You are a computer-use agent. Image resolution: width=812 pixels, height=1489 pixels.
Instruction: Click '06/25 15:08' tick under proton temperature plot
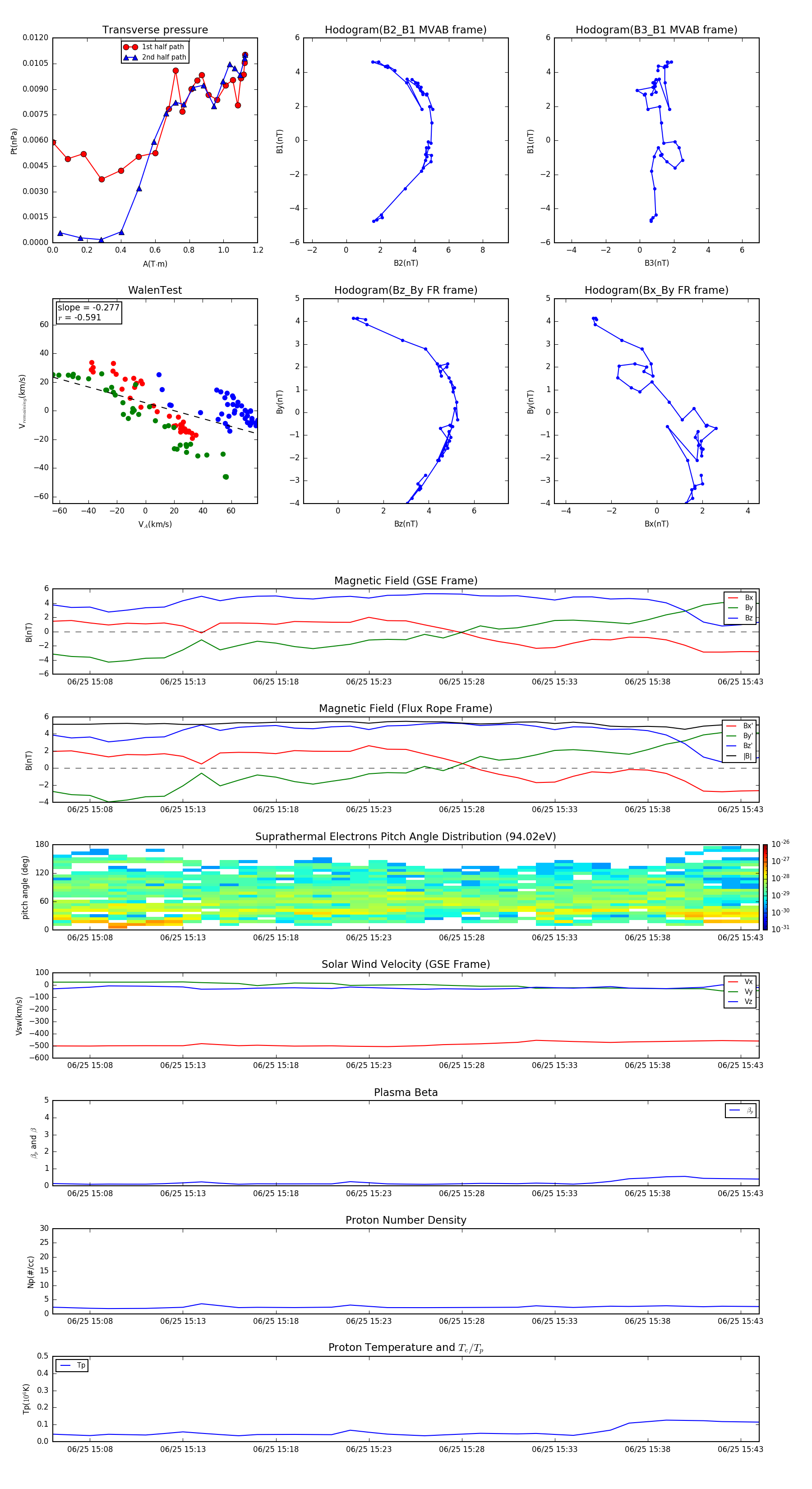coord(90,1450)
